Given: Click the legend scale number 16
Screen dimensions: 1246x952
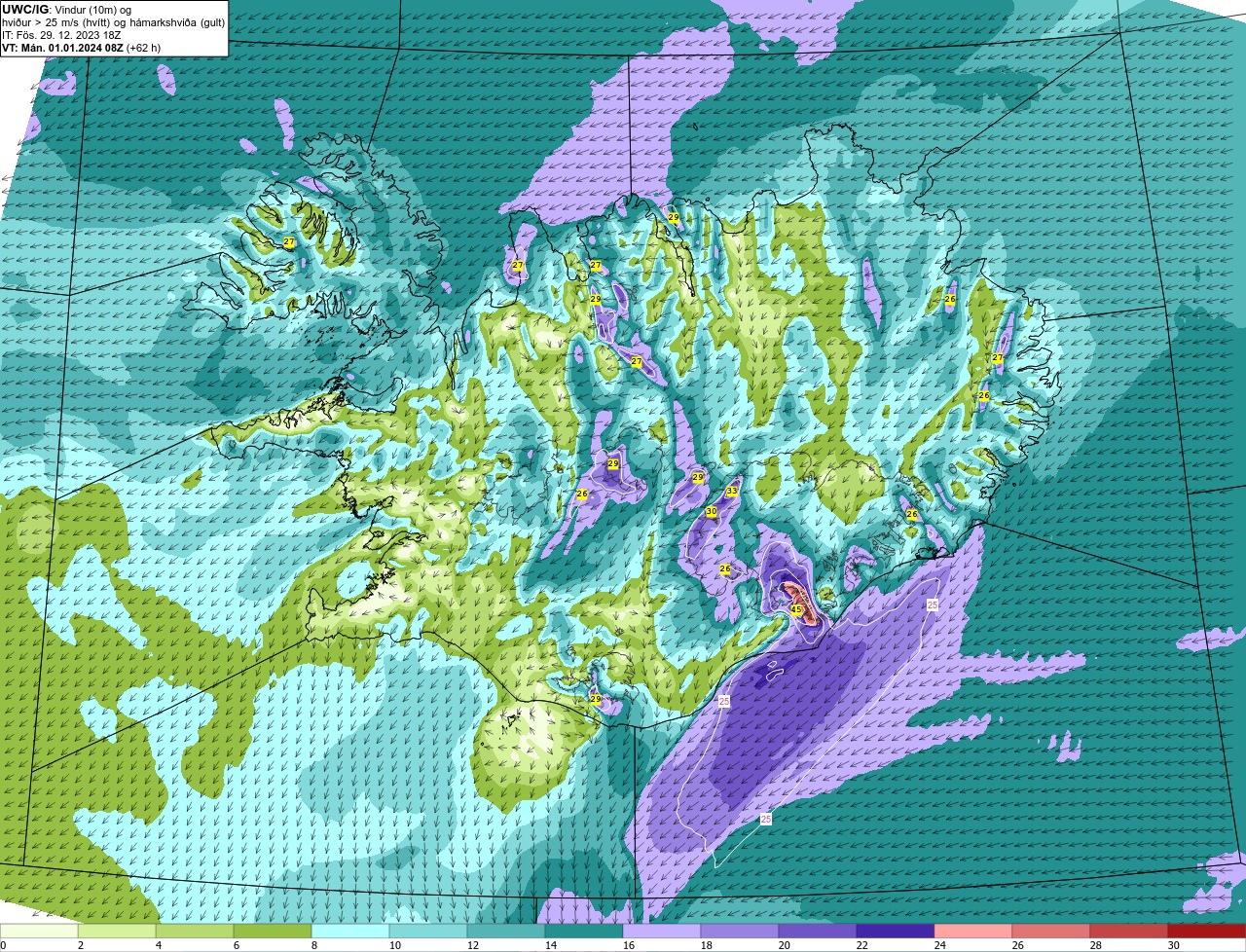Looking at the screenshot, I should [629, 945].
